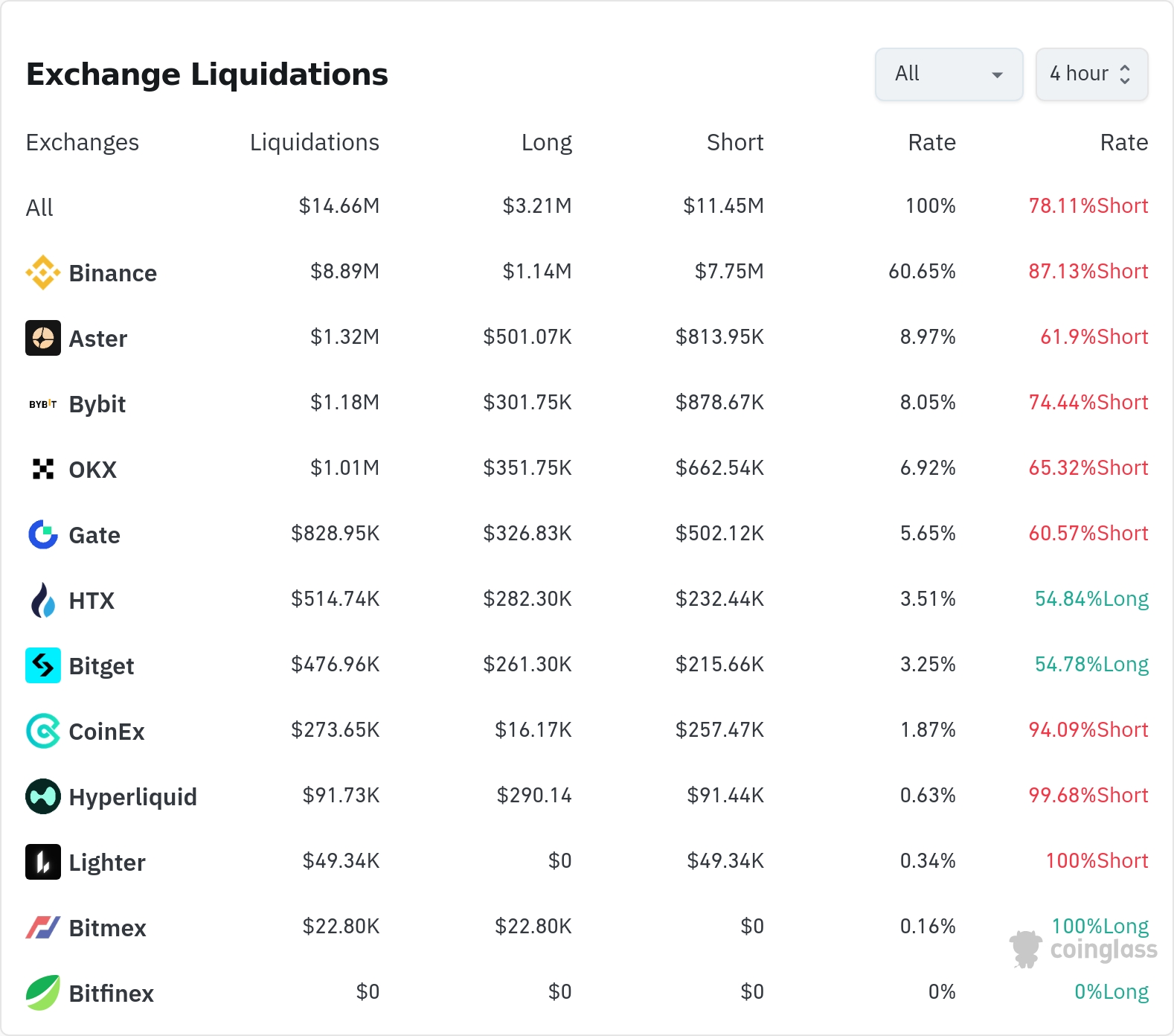The width and height of the screenshot is (1174, 1036).
Task: Click the HTX flame icon
Action: (43, 600)
